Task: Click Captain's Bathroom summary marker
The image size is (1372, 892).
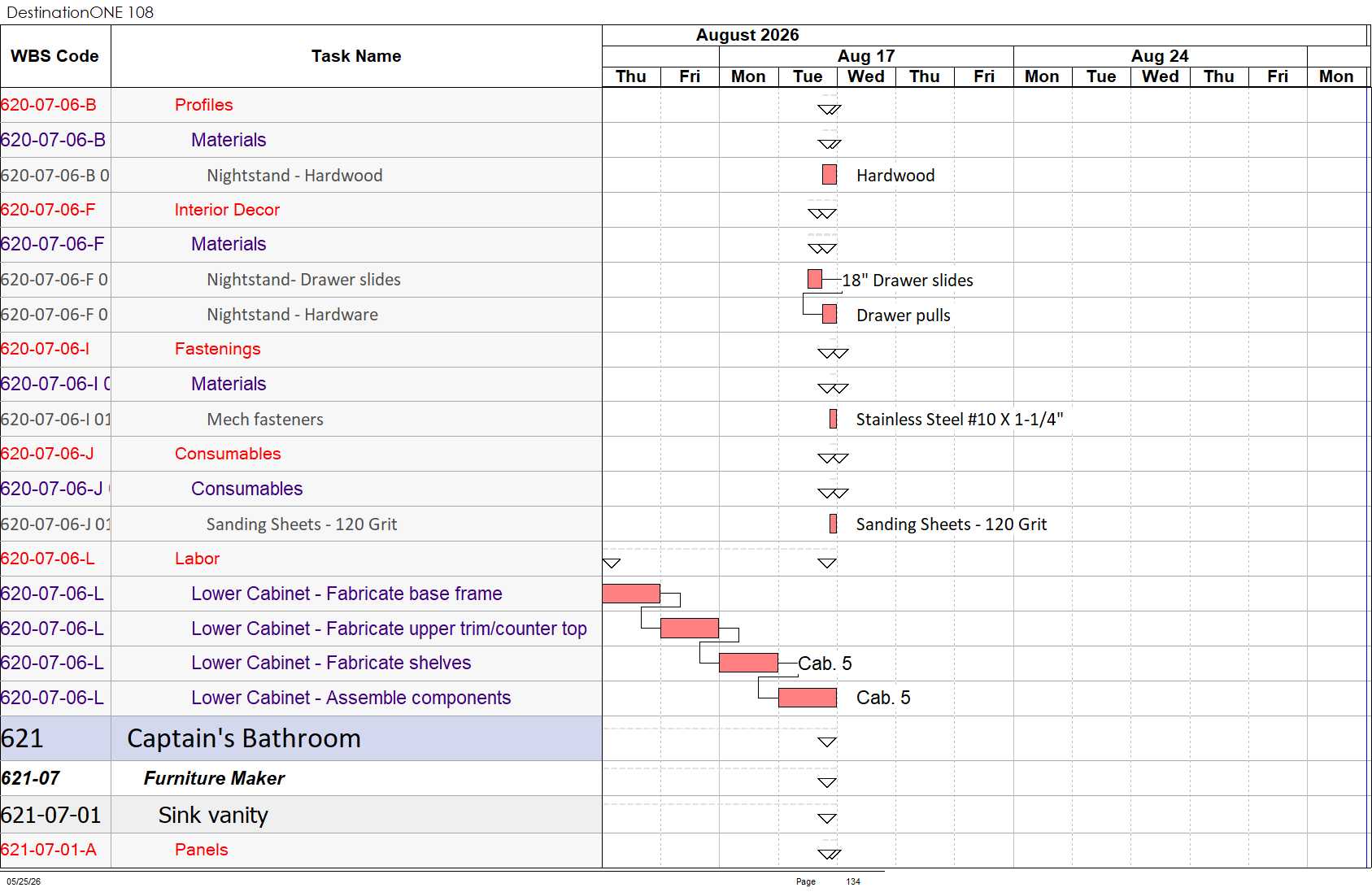Action: (827, 742)
